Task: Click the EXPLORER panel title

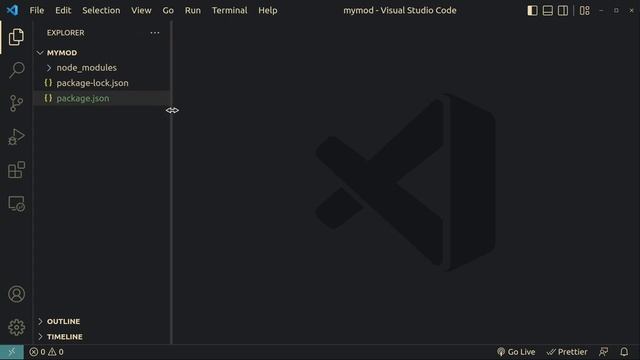Action: click(x=66, y=33)
